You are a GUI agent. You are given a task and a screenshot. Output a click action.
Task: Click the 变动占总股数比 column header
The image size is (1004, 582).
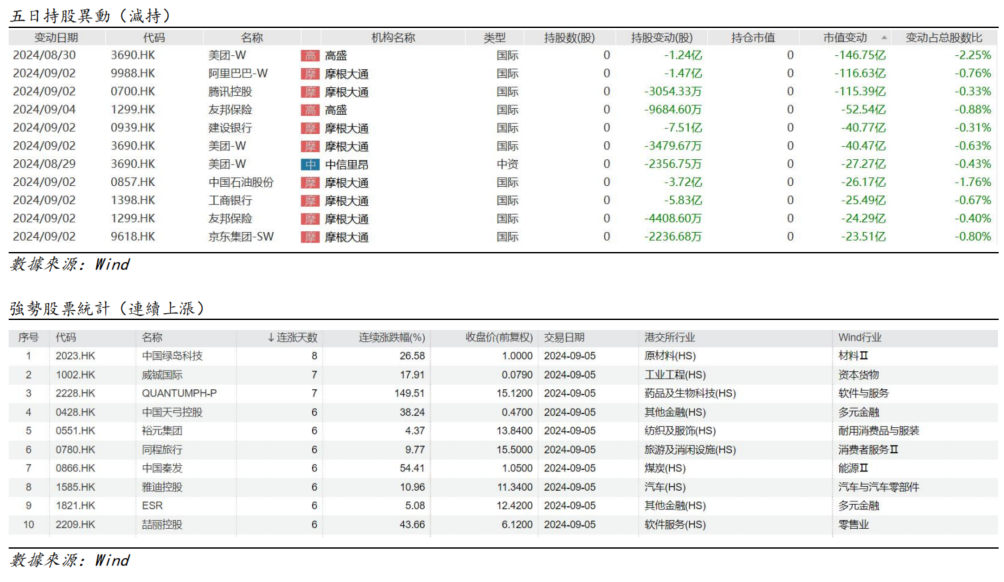[x=944, y=38]
